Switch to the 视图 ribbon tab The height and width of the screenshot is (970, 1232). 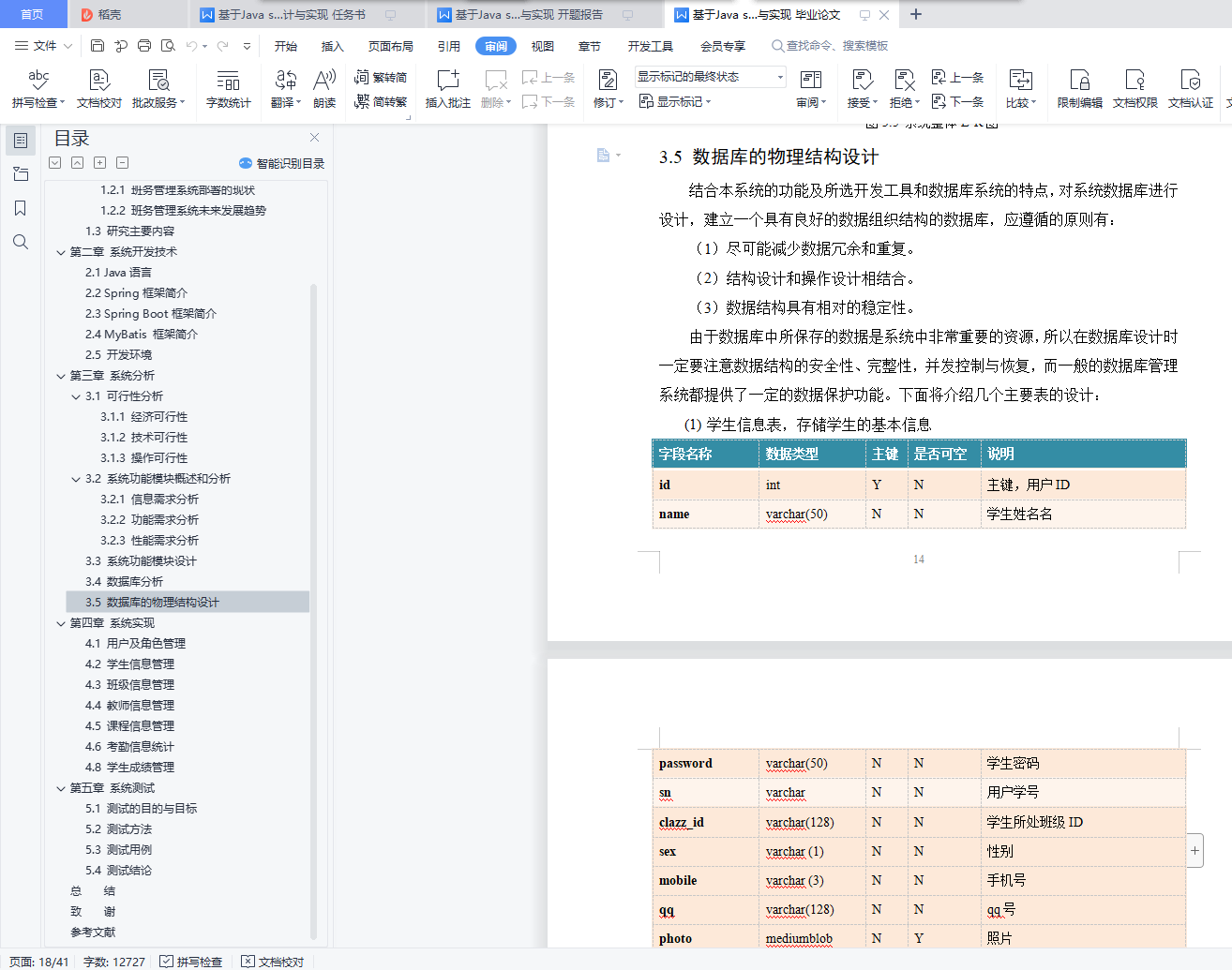(x=543, y=46)
